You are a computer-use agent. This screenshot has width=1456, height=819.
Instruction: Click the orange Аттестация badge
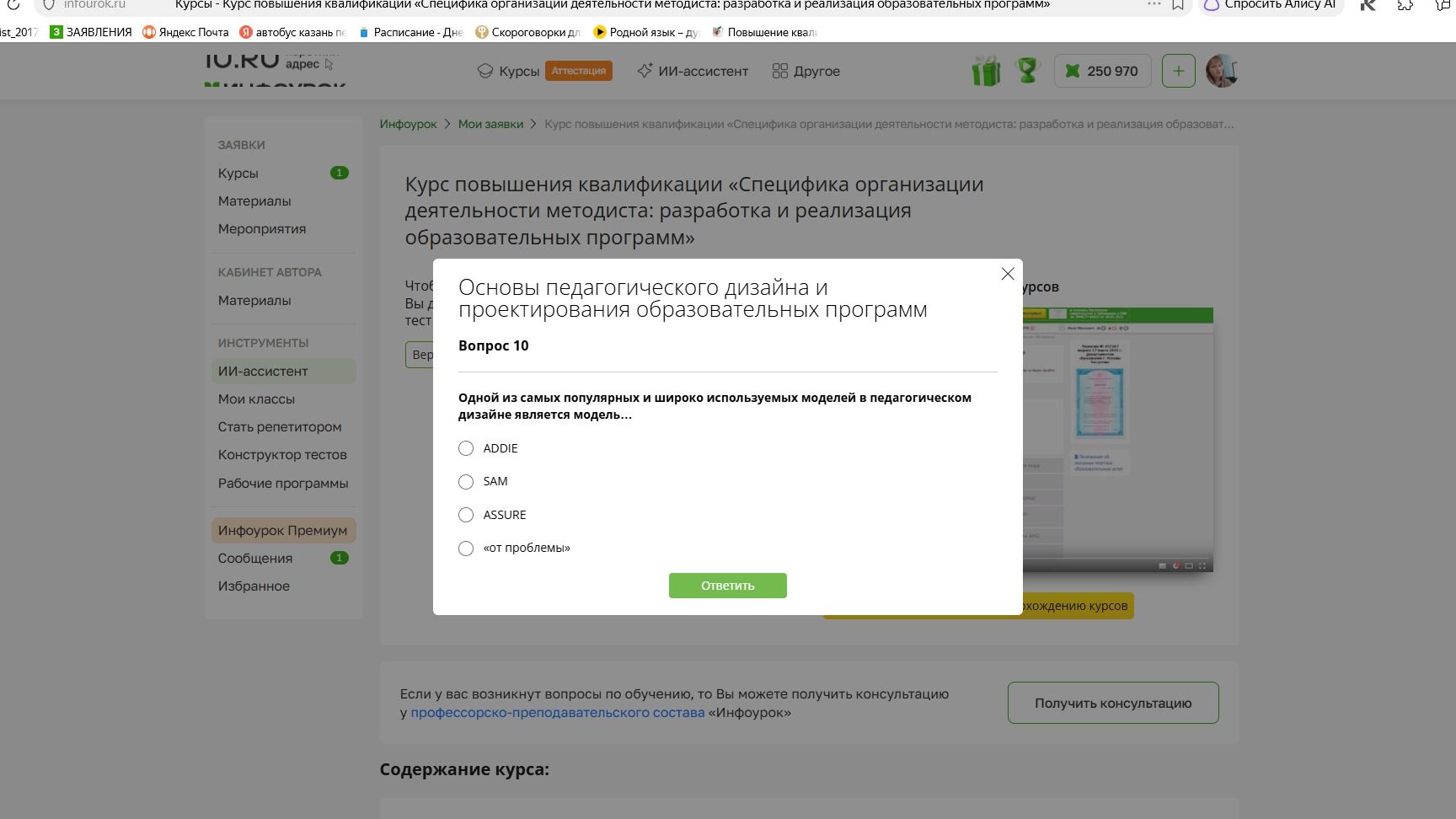pyautogui.click(x=579, y=71)
